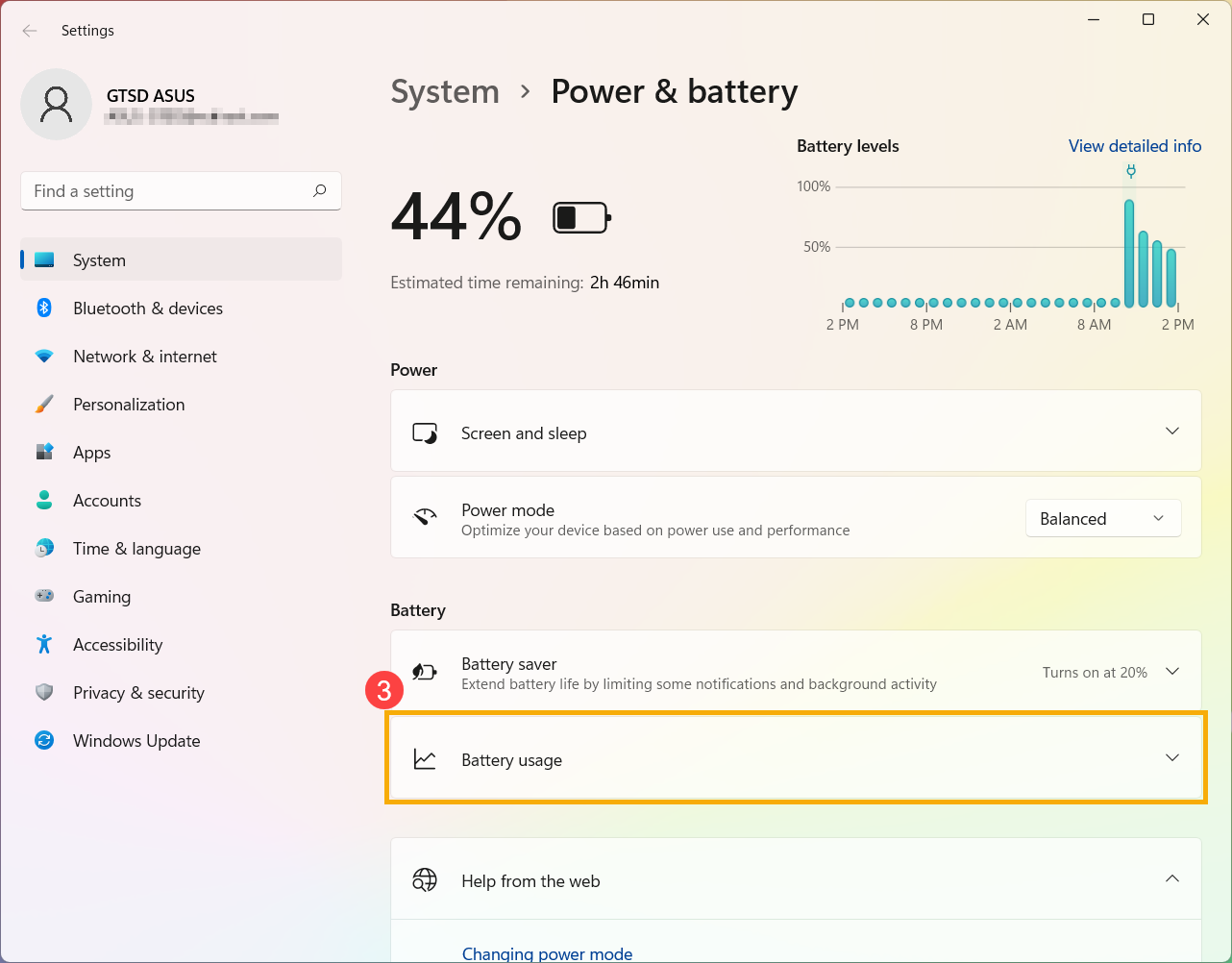Click the 2h 46min remaining time
This screenshot has width=1232, height=963.
(x=625, y=283)
